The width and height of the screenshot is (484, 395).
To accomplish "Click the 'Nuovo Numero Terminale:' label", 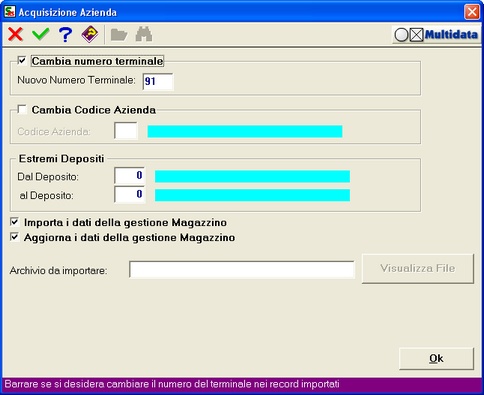I will [77, 80].
